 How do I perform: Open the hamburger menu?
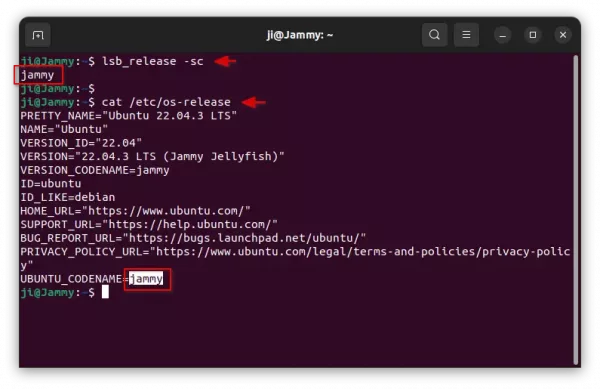coord(466,35)
